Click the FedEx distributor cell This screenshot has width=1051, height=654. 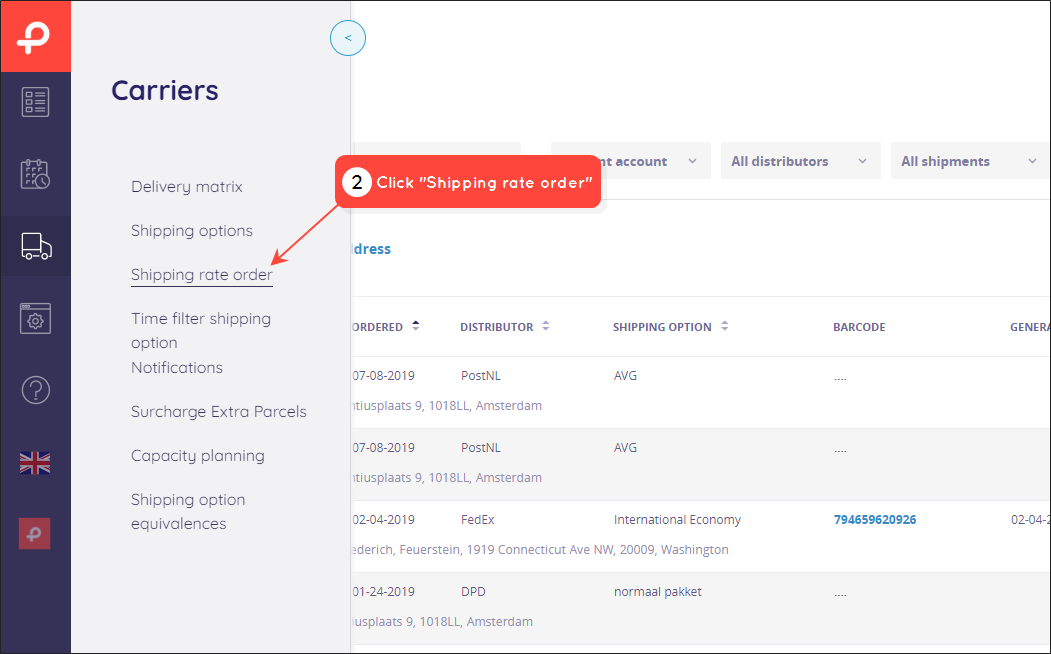[478, 519]
